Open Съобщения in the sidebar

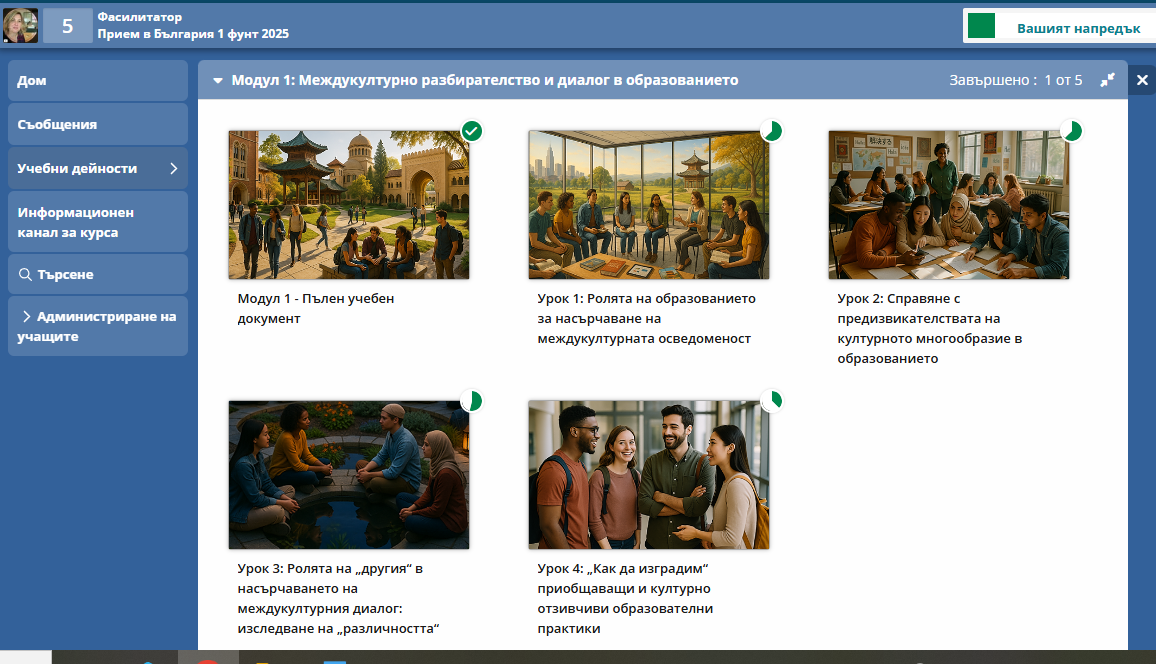point(97,124)
